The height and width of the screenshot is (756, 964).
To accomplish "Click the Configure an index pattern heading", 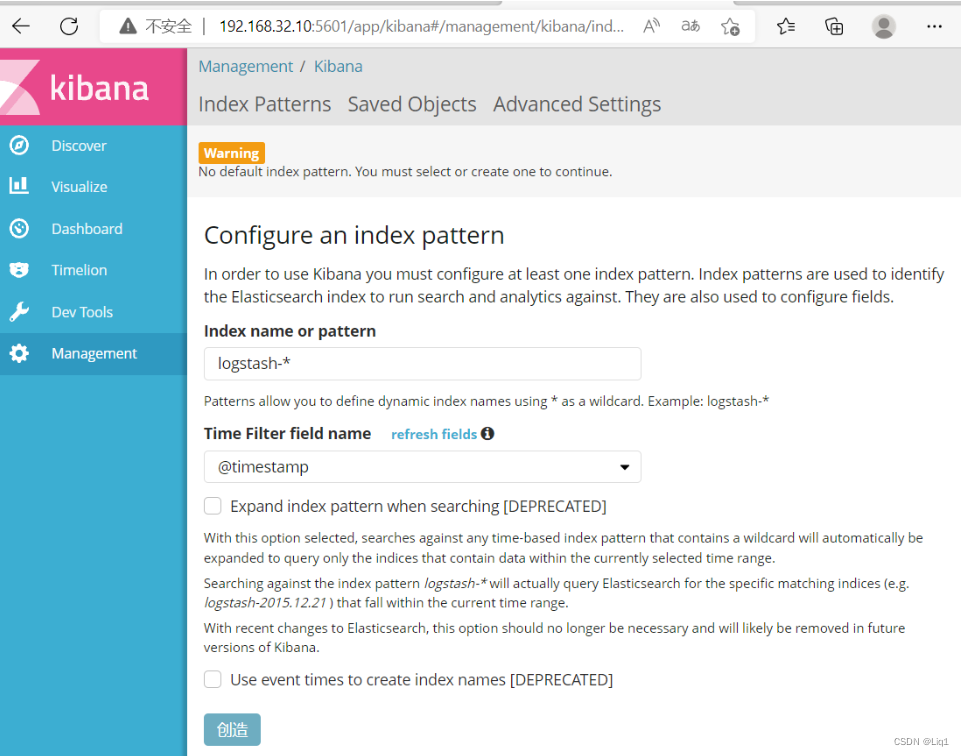I will 354,235.
